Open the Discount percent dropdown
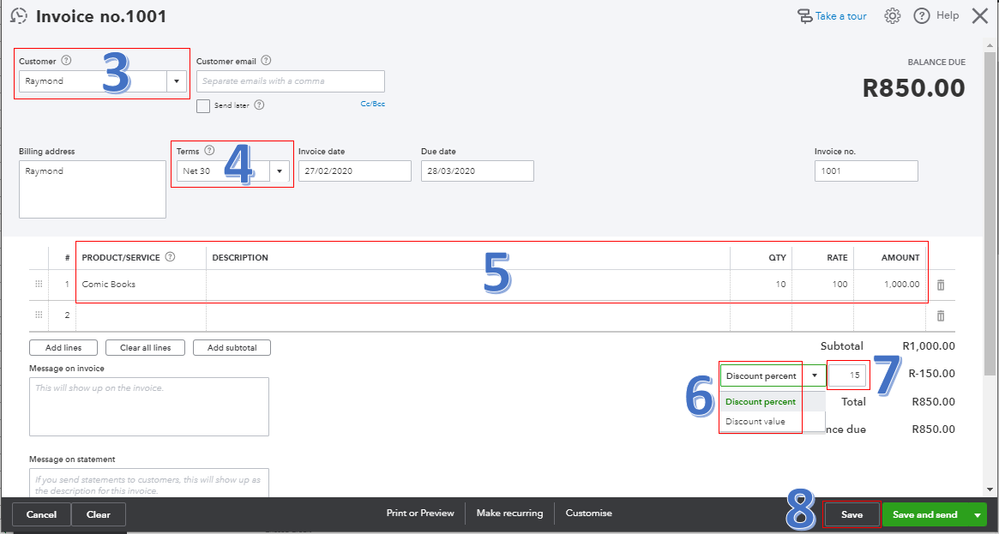The width and height of the screenshot is (999, 534). 814,375
